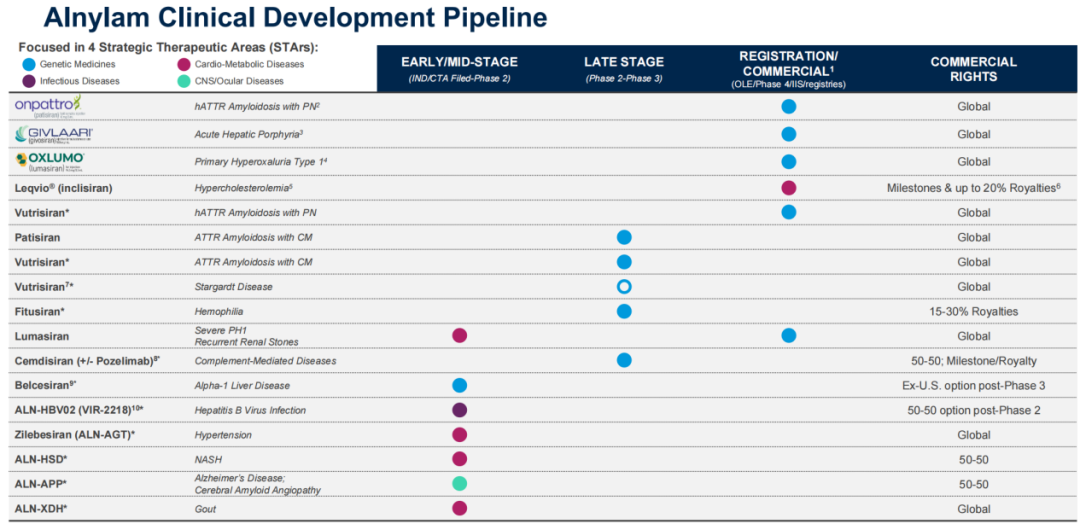The height and width of the screenshot is (524, 1080).
Task: Click the registration dot in the Onpattro row
Action: click(789, 106)
